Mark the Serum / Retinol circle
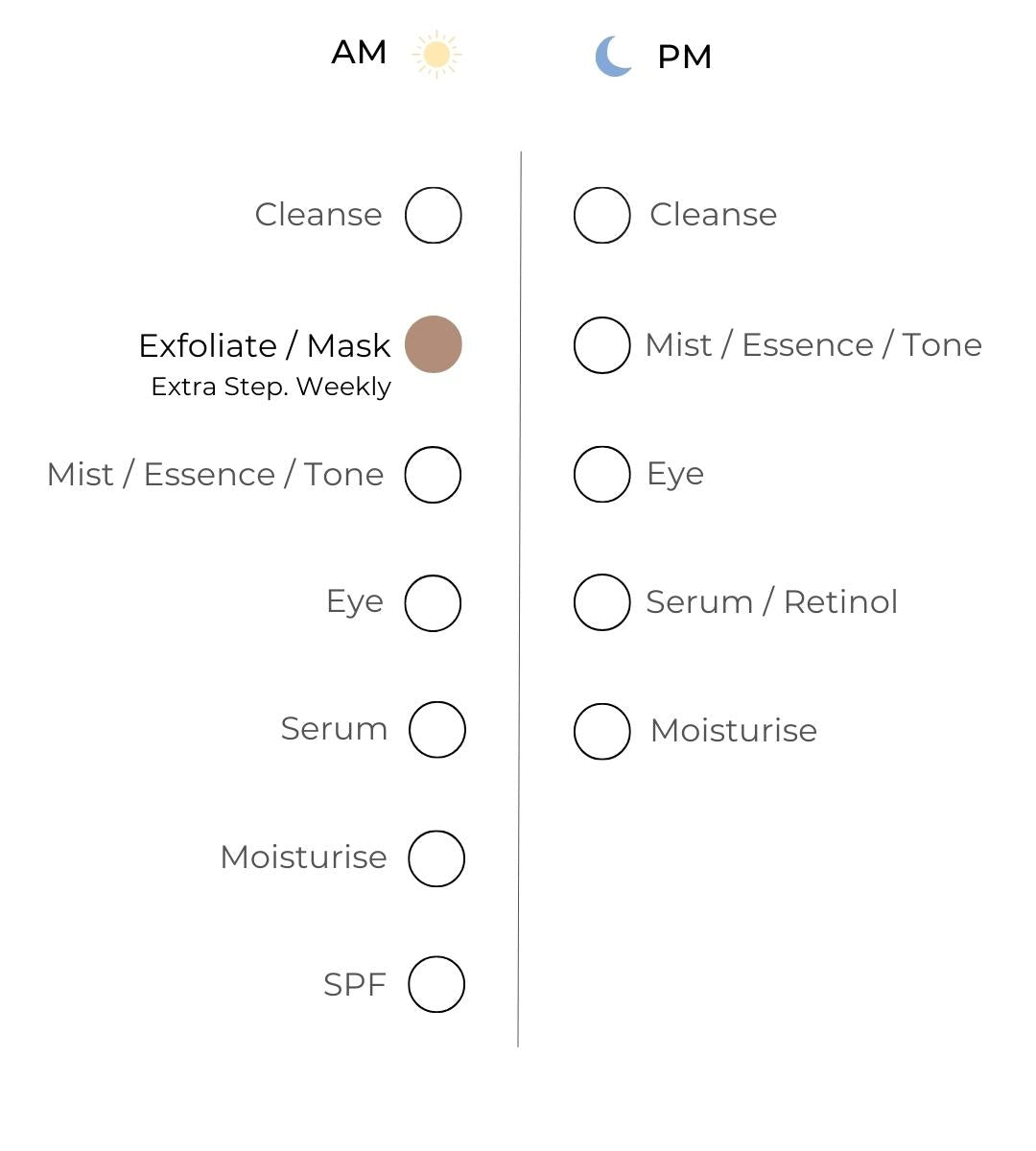The image size is (1036, 1151). [601, 602]
